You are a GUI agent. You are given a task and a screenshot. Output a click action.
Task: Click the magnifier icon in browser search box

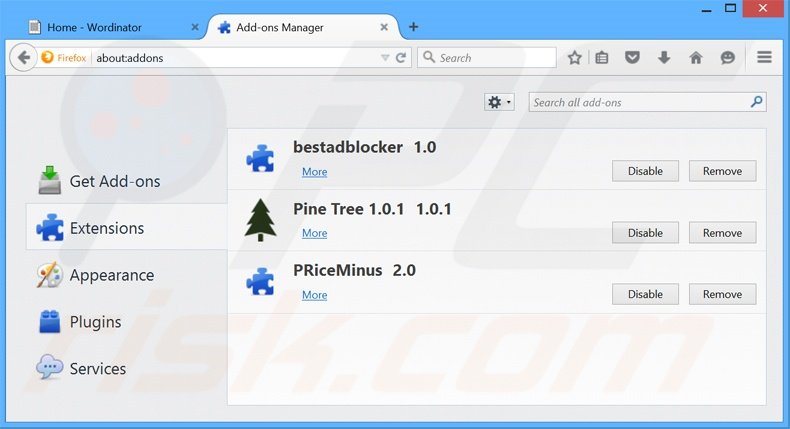point(429,57)
